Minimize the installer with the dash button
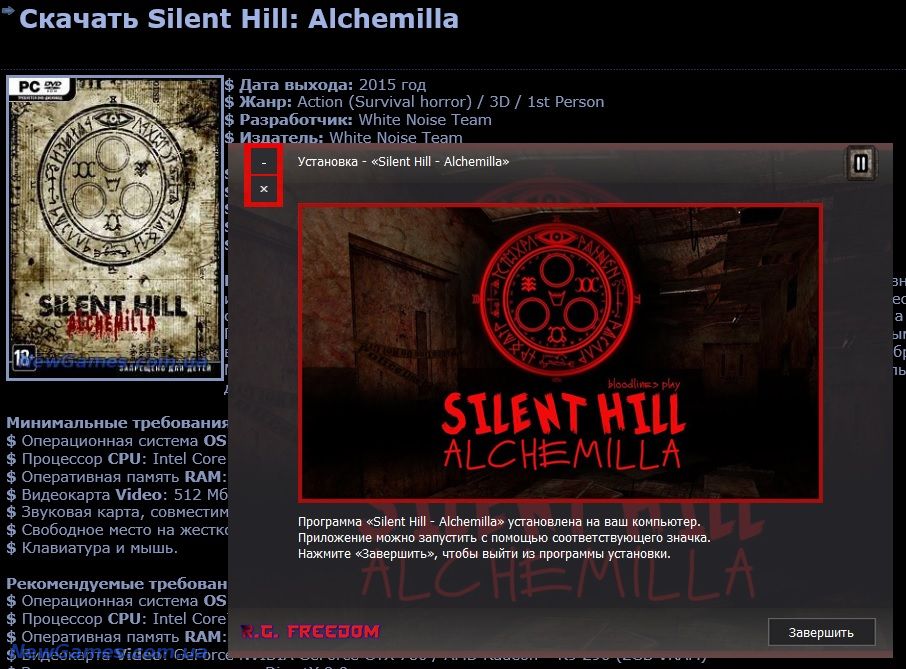Screen dimensions: 906x669 pyautogui.click(x=263, y=163)
